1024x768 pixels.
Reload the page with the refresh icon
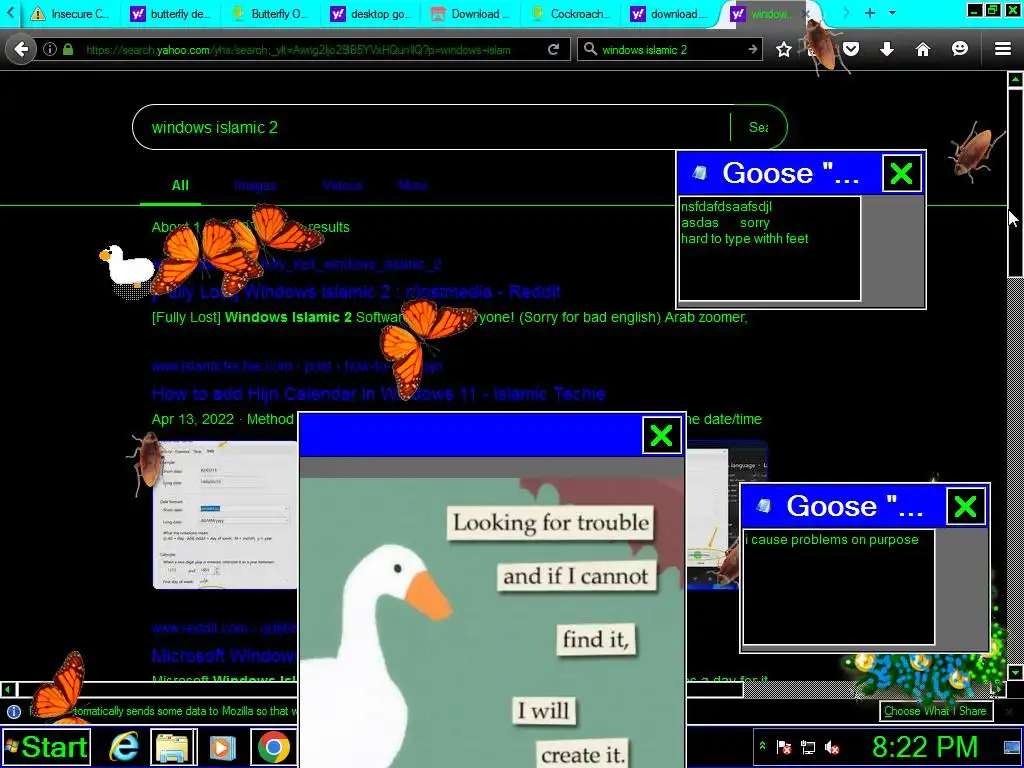(553, 50)
